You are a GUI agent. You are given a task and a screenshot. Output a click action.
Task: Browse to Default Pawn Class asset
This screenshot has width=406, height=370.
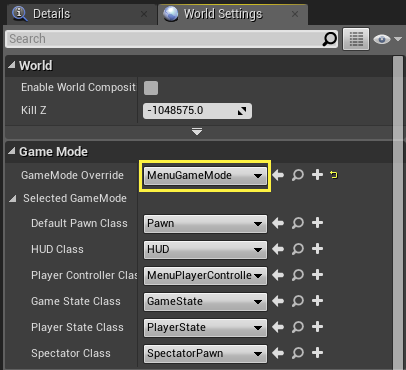pos(298,223)
